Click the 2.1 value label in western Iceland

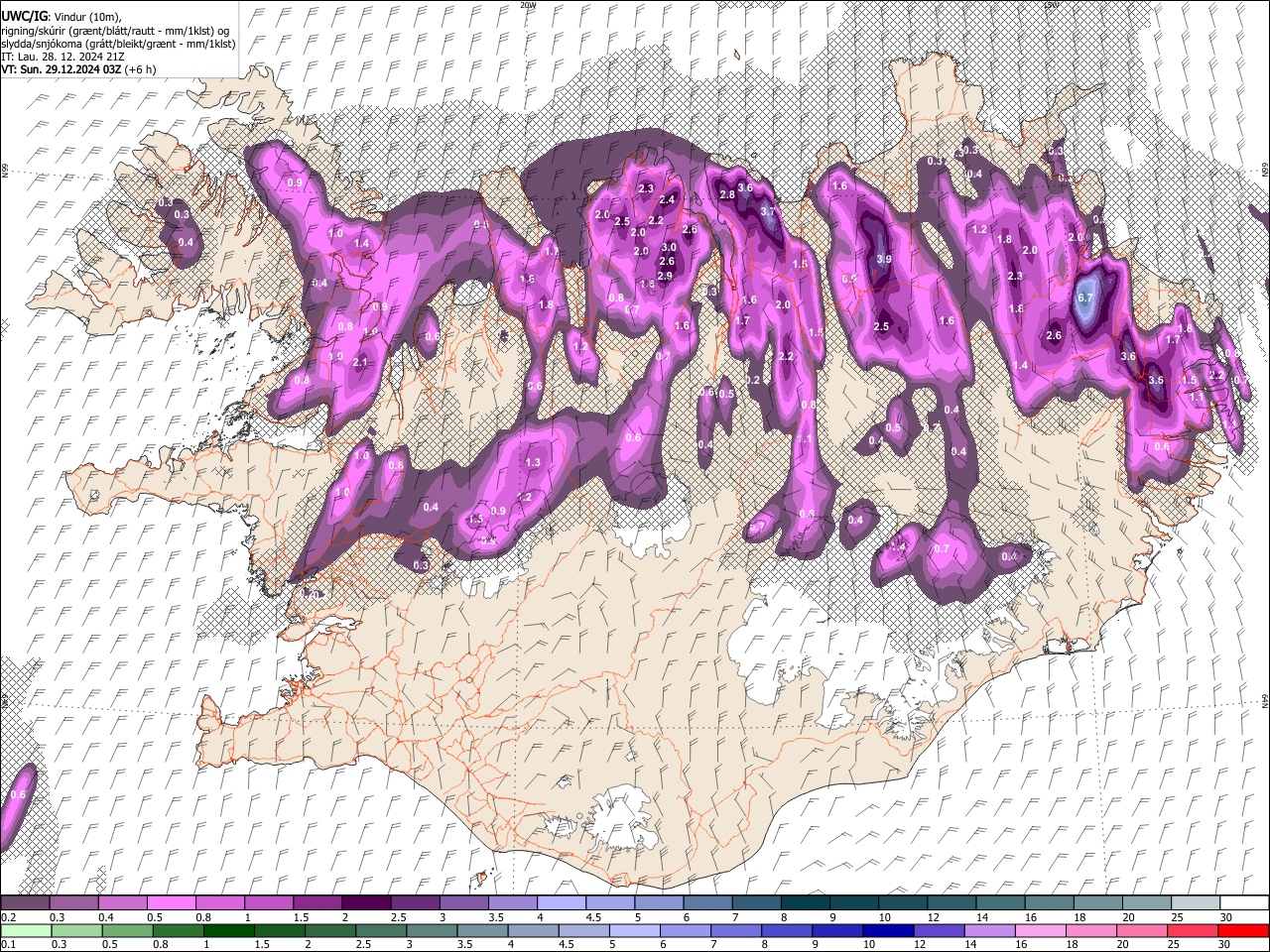point(360,363)
